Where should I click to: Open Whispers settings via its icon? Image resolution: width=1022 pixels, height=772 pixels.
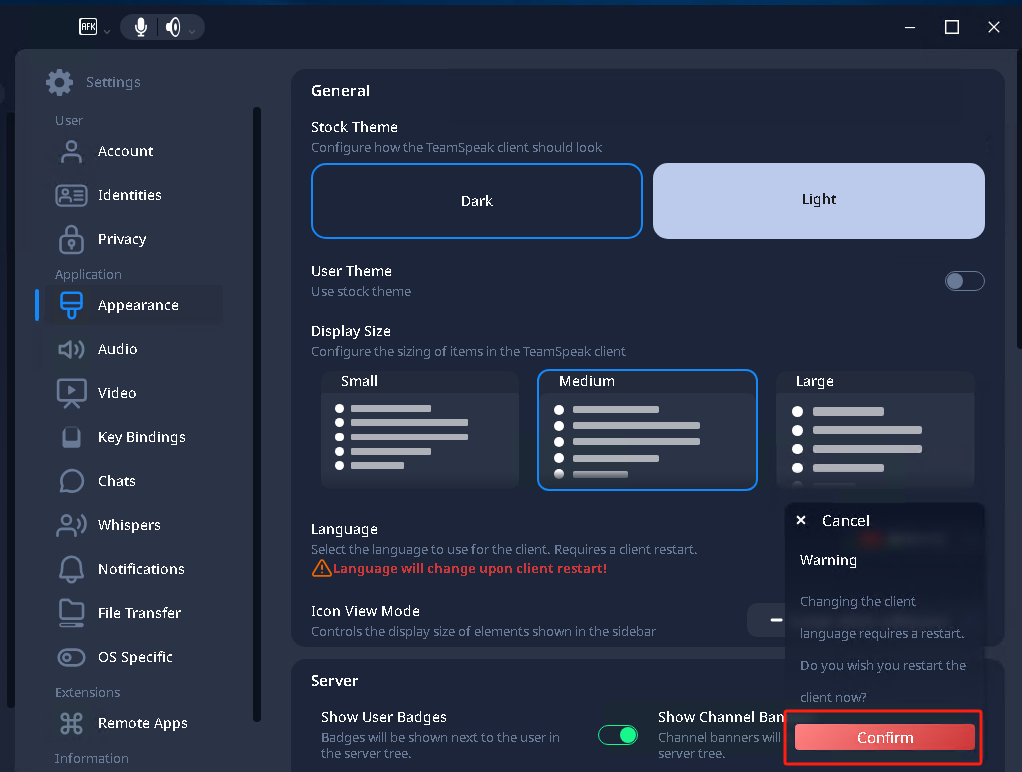point(71,525)
